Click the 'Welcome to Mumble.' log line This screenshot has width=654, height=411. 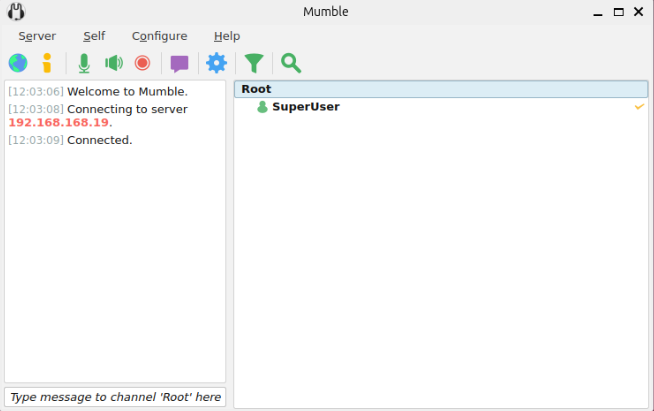[x=127, y=91]
